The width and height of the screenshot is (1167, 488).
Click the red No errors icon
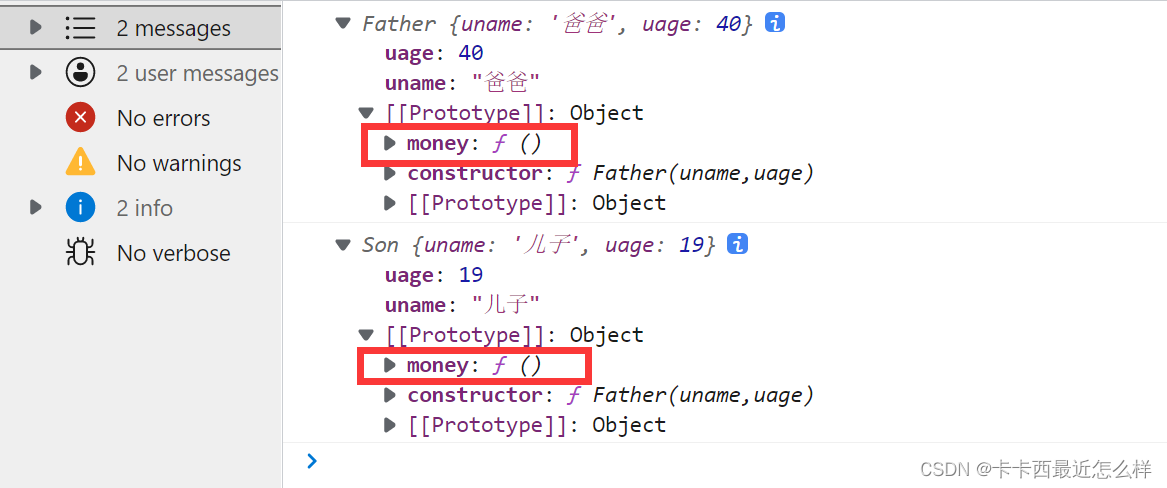click(80, 118)
